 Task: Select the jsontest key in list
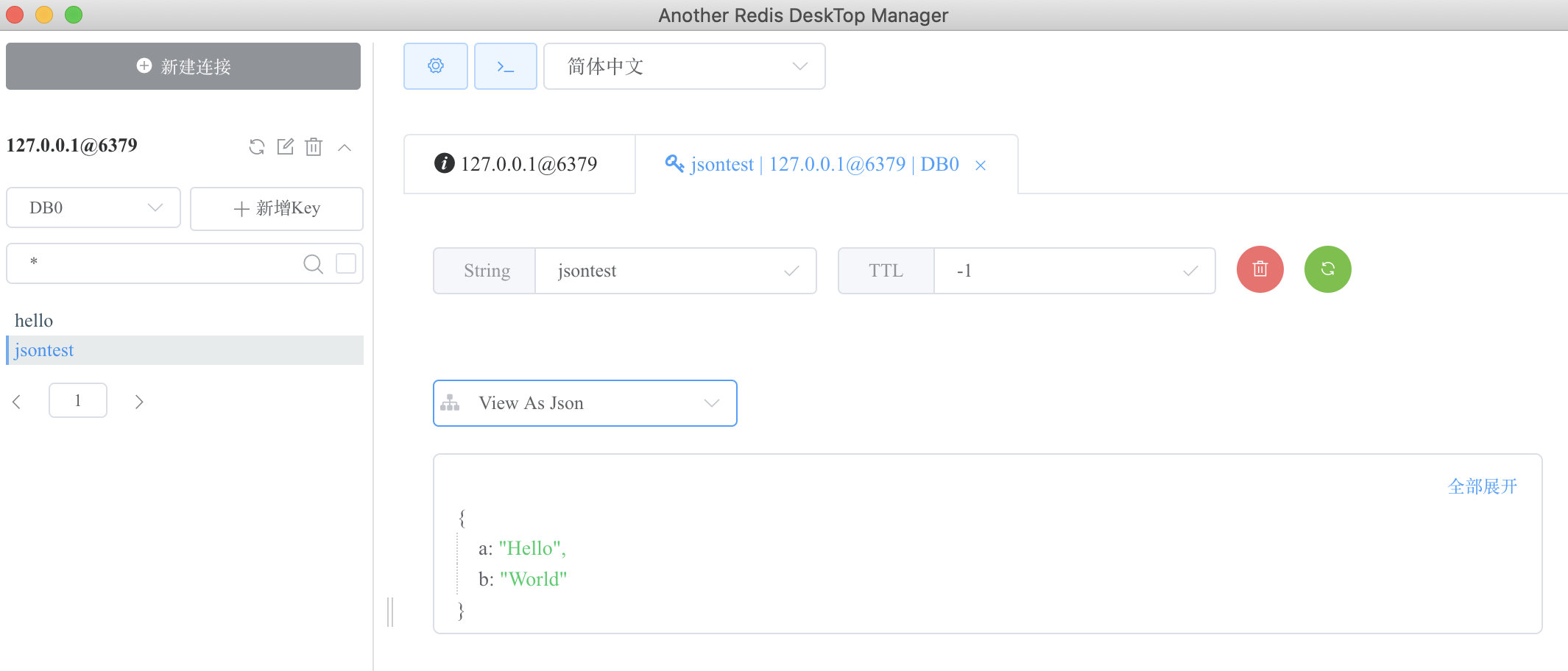(x=185, y=350)
